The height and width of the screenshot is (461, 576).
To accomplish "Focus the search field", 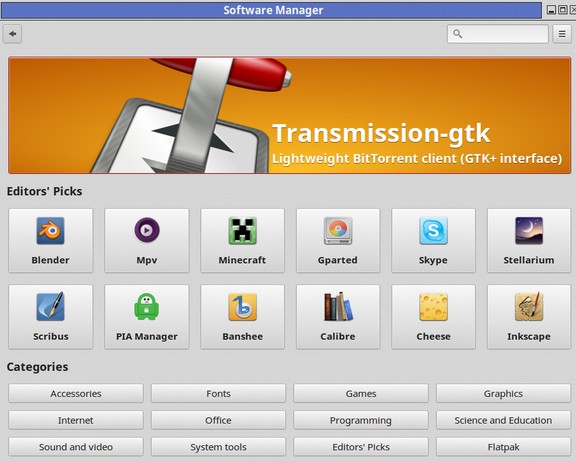I will [498, 34].
